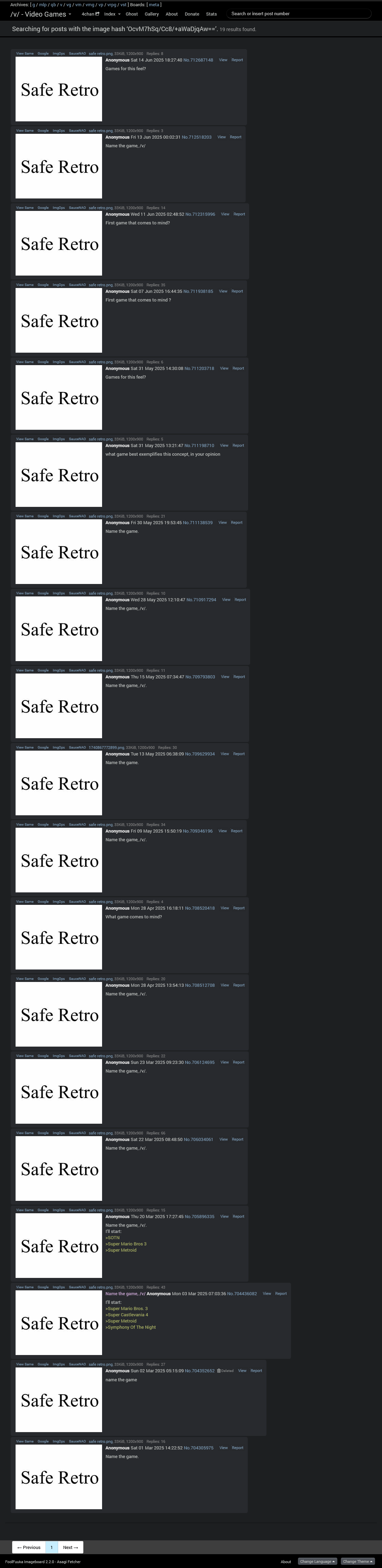Open the Index dropdown menu
The image size is (382, 1568).
tap(112, 14)
